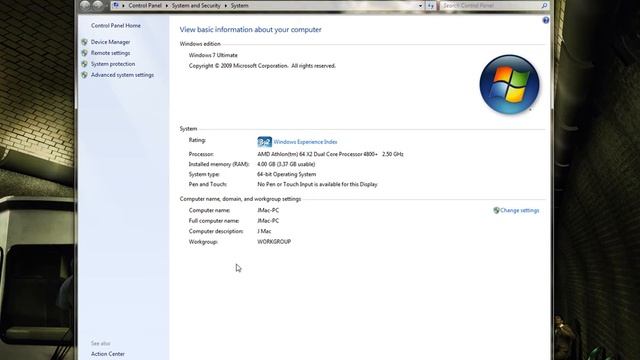Click the back arrow navigation button
The width and height of the screenshot is (640, 360).
(x=85, y=5)
